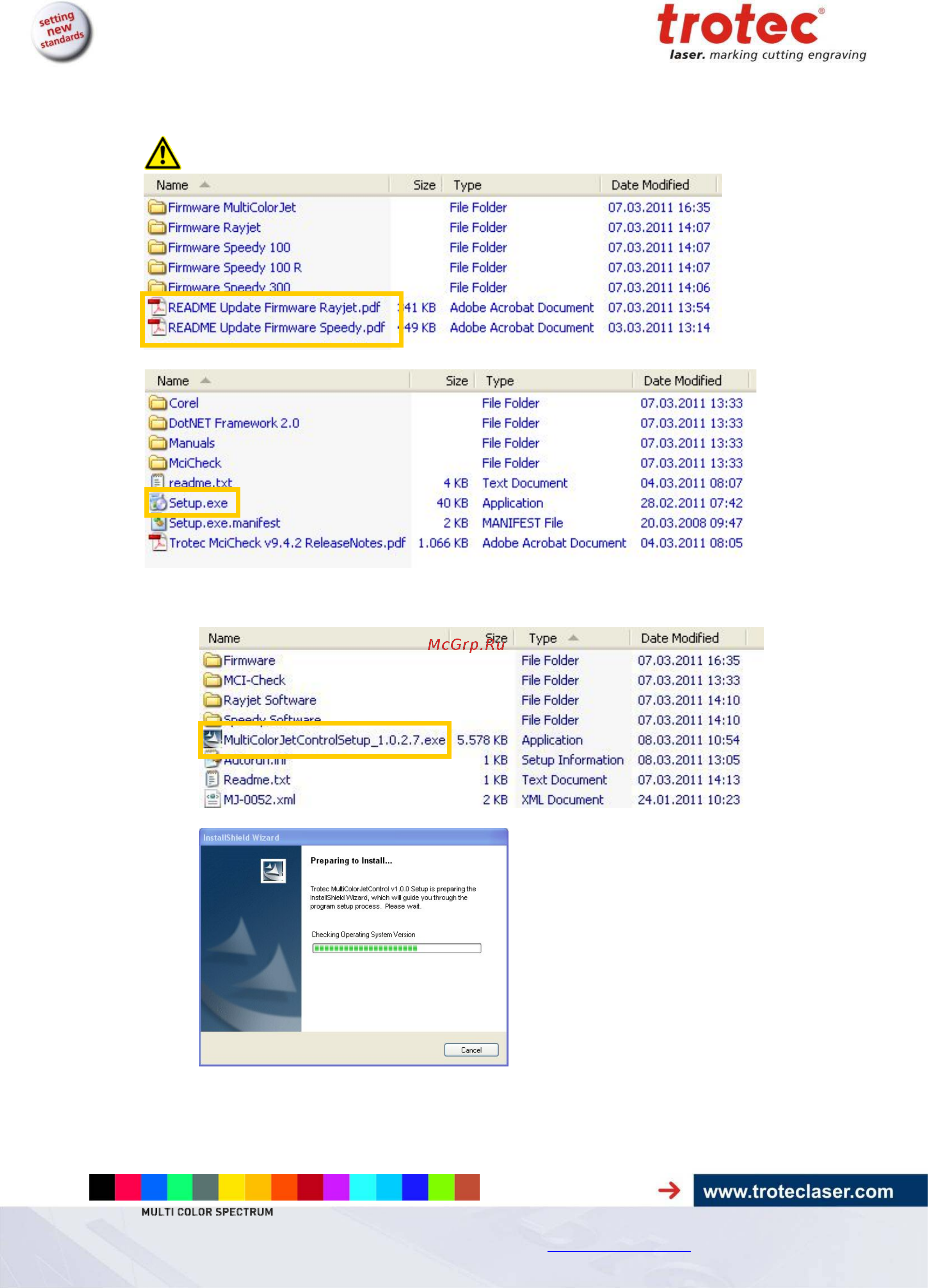
Task: Click the Corel folder icon
Action: pyautogui.click(x=158, y=403)
